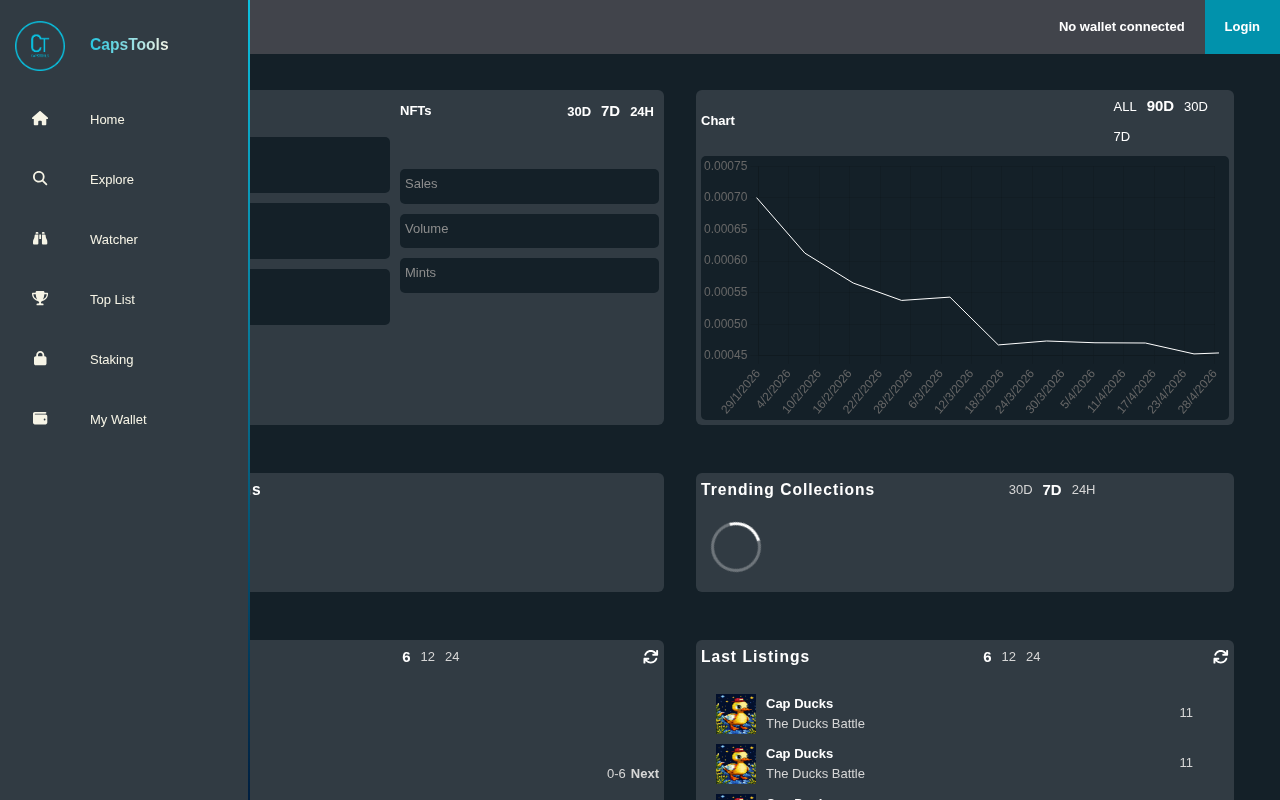
Task: Show 24 items in Last Listings
Action: [1033, 657]
